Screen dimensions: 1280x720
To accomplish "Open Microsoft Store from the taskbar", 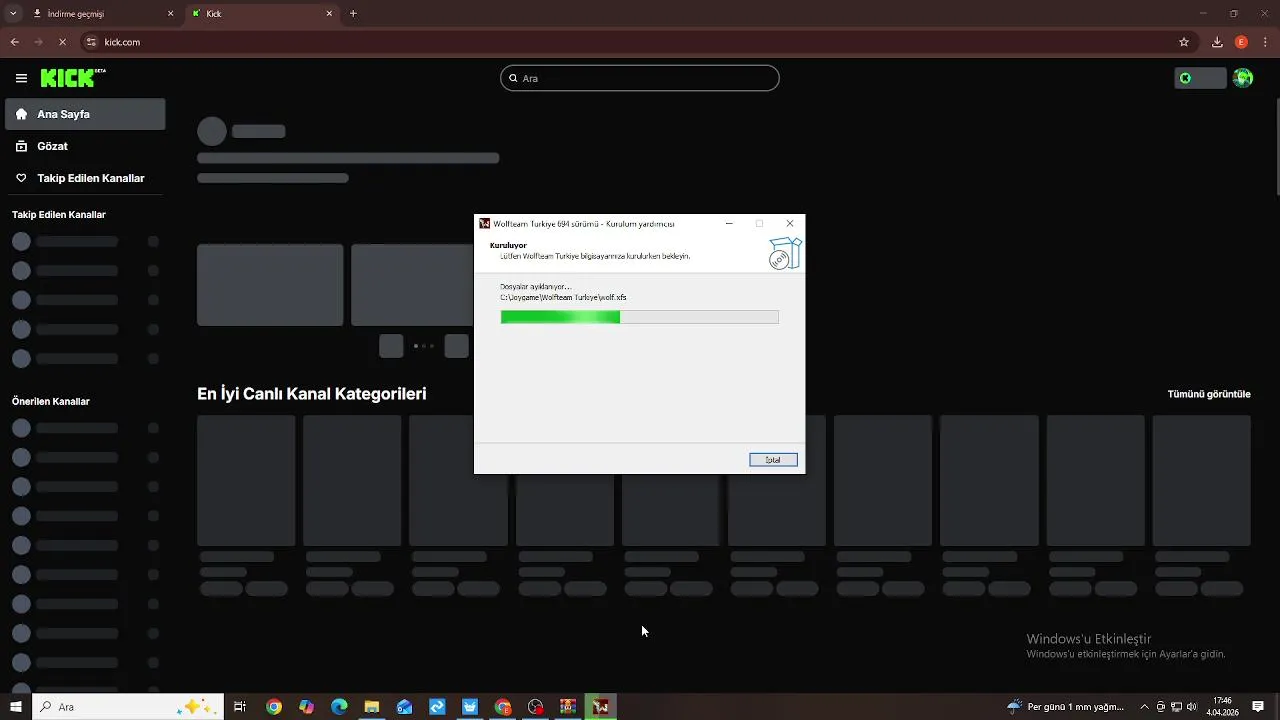I will (x=470, y=707).
